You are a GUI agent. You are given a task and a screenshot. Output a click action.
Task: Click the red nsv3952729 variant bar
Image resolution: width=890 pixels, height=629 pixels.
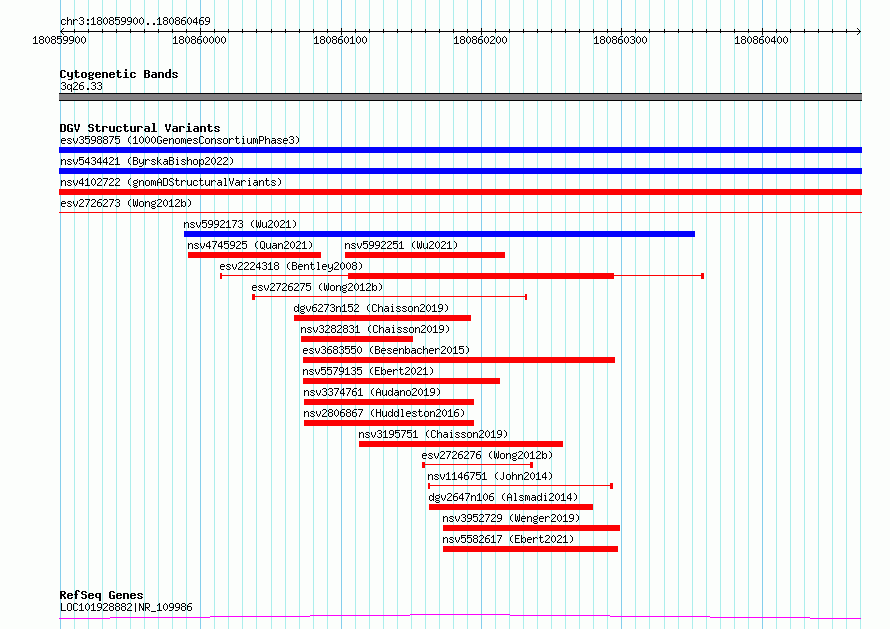tap(531, 528)
